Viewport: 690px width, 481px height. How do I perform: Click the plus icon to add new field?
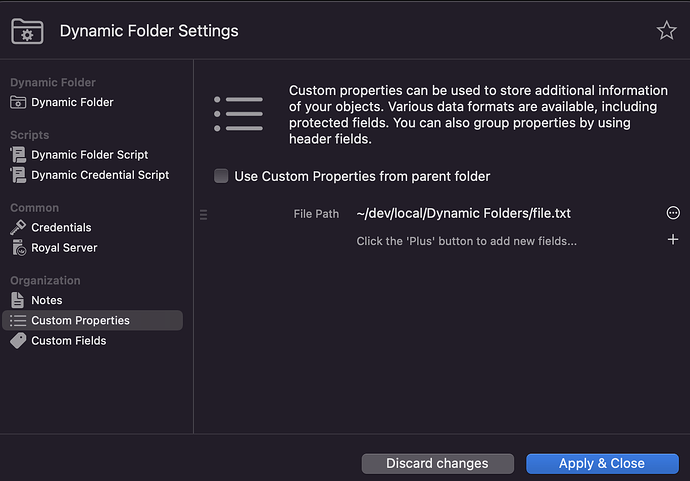point(673,240)
